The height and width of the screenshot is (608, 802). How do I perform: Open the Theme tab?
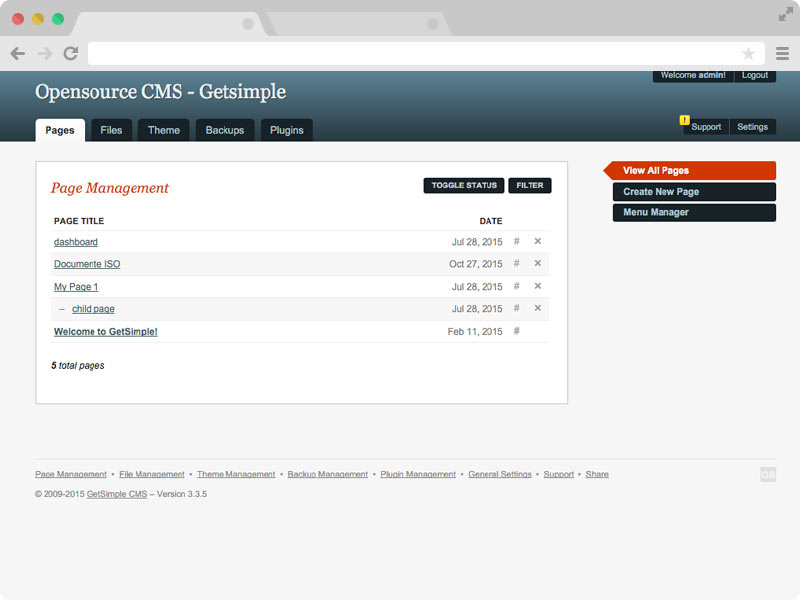point(164,130)
